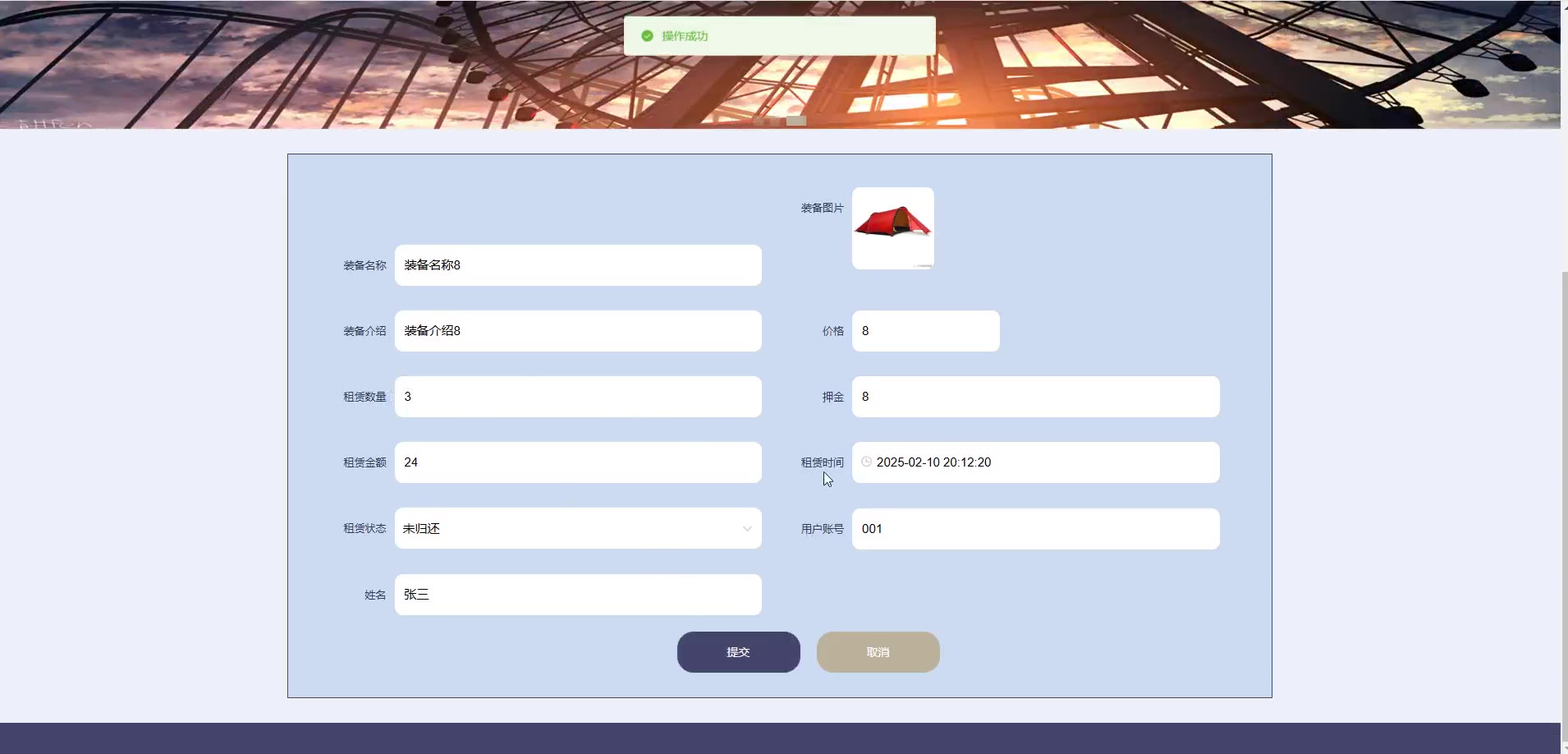This screenshot has width=1568, height=754.
Task: Select the 价格 input field
Action: click(925, 331)
